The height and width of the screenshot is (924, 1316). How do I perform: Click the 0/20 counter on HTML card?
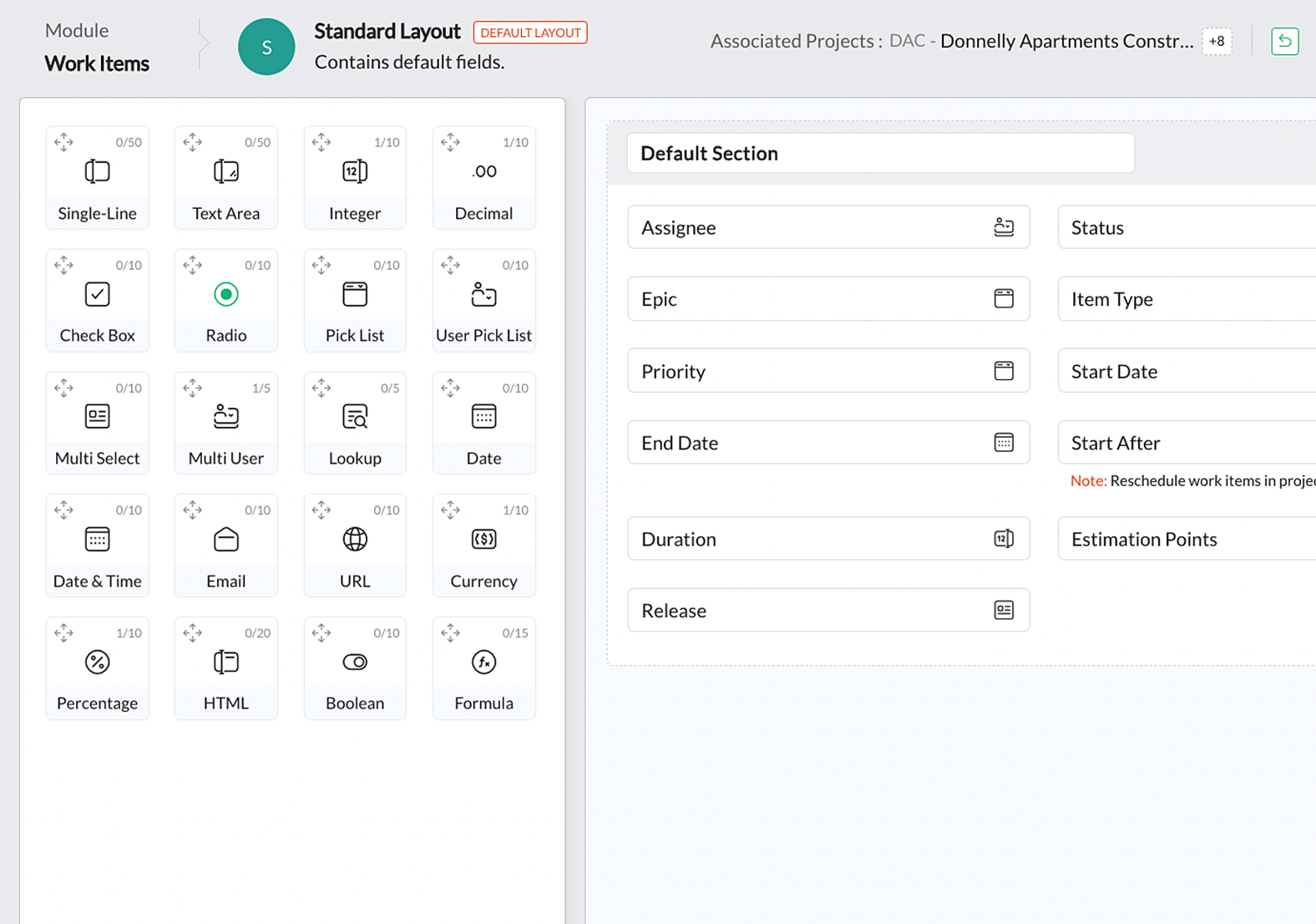257,632
